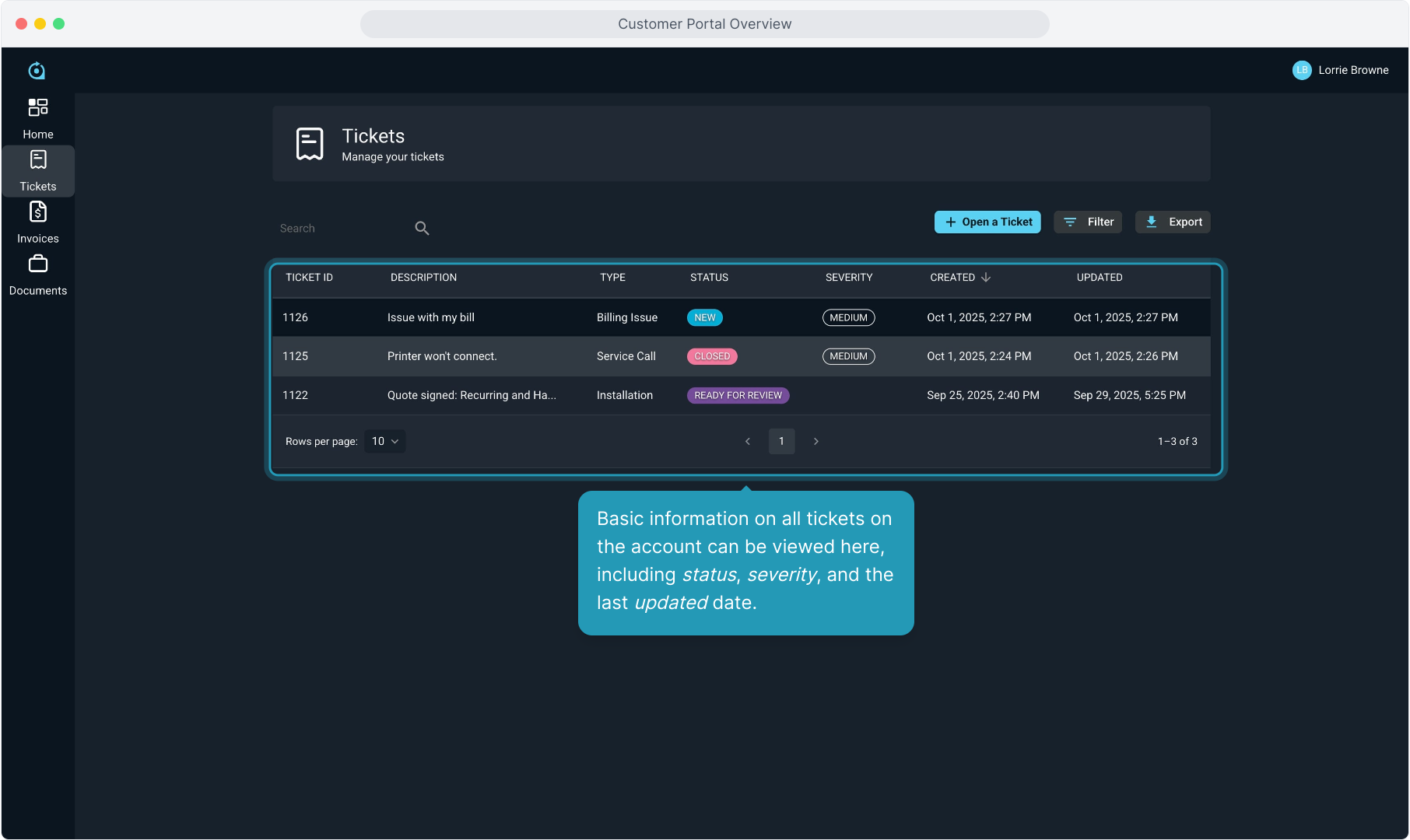Sort by Severity column header
The height and width of the screenshot is (840, 1410).
coord(848,278)
